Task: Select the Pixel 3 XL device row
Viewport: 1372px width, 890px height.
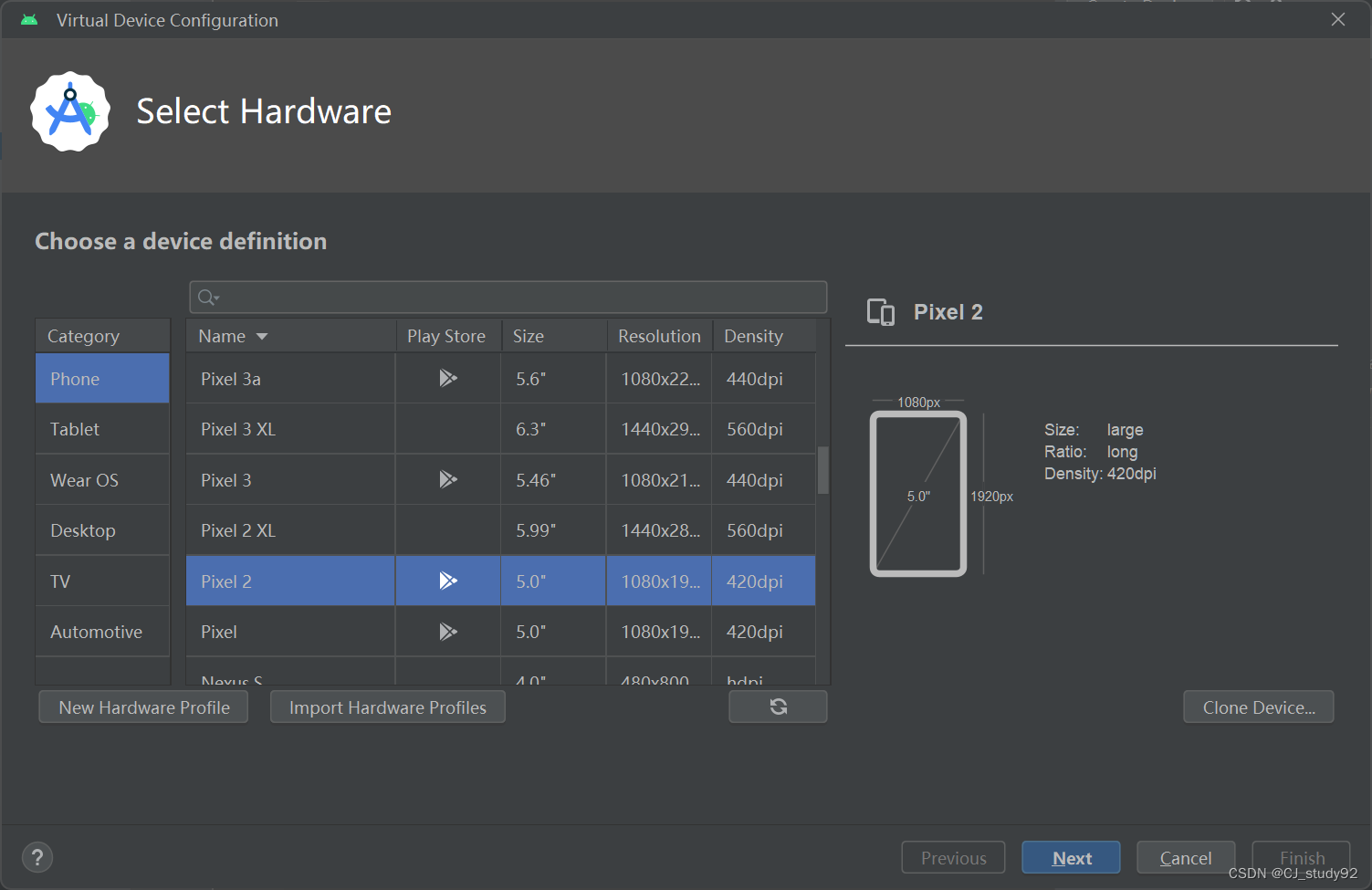Action: pos(500,429)
